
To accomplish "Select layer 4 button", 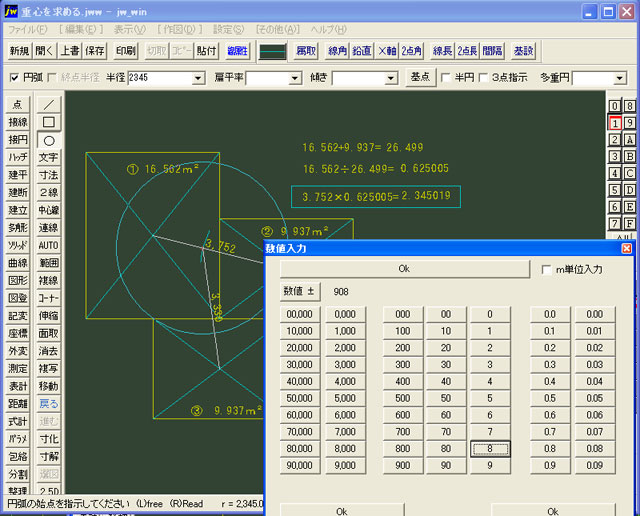I will point(615,173).
